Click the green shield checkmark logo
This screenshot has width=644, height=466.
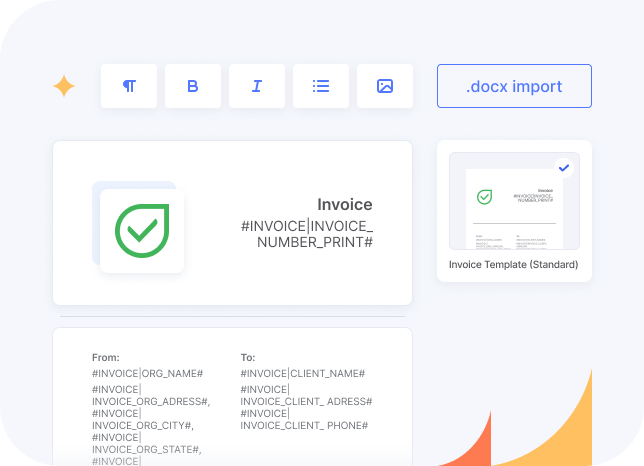pos(142,230)
